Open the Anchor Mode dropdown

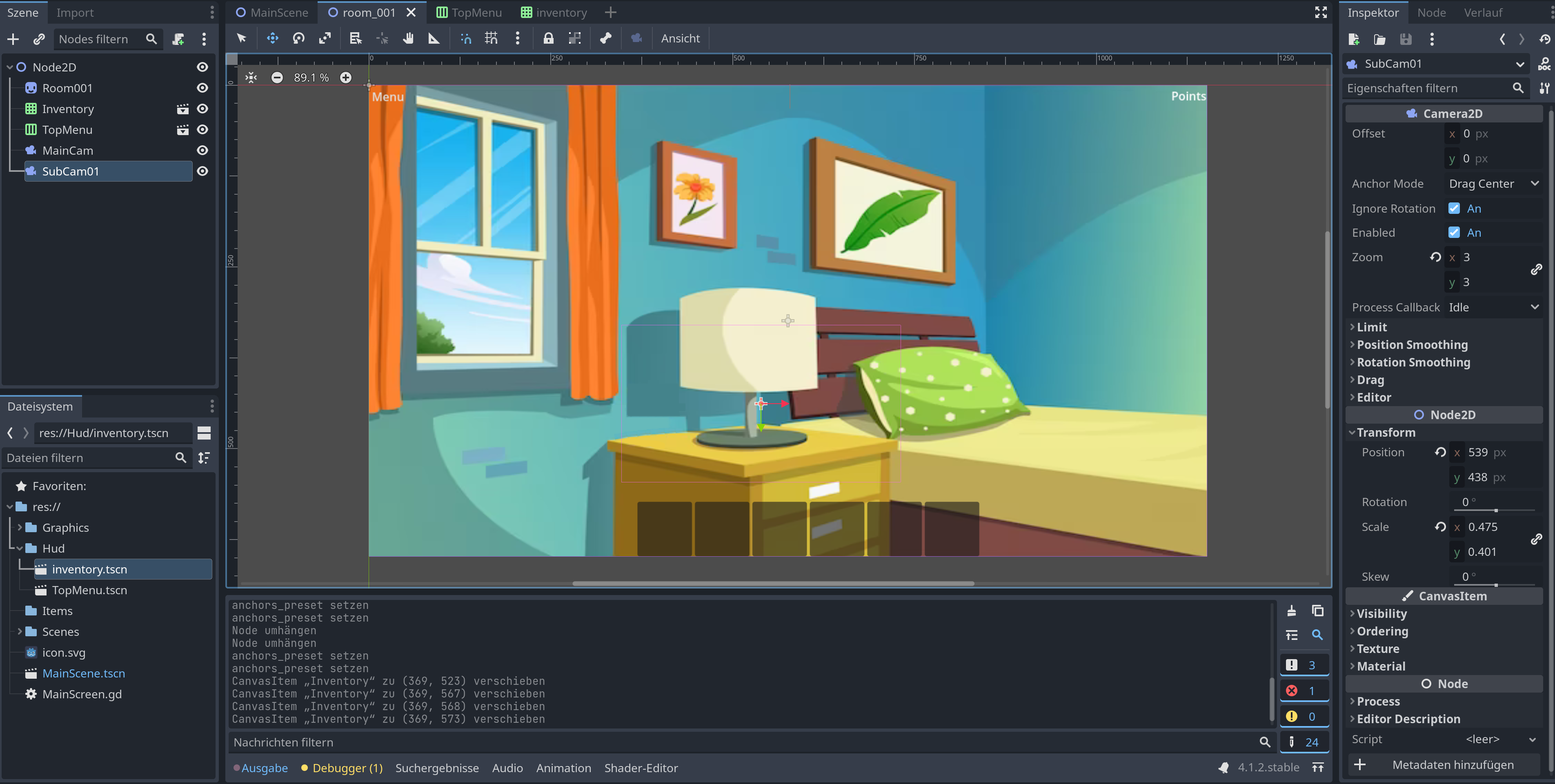pos(1493,184)
